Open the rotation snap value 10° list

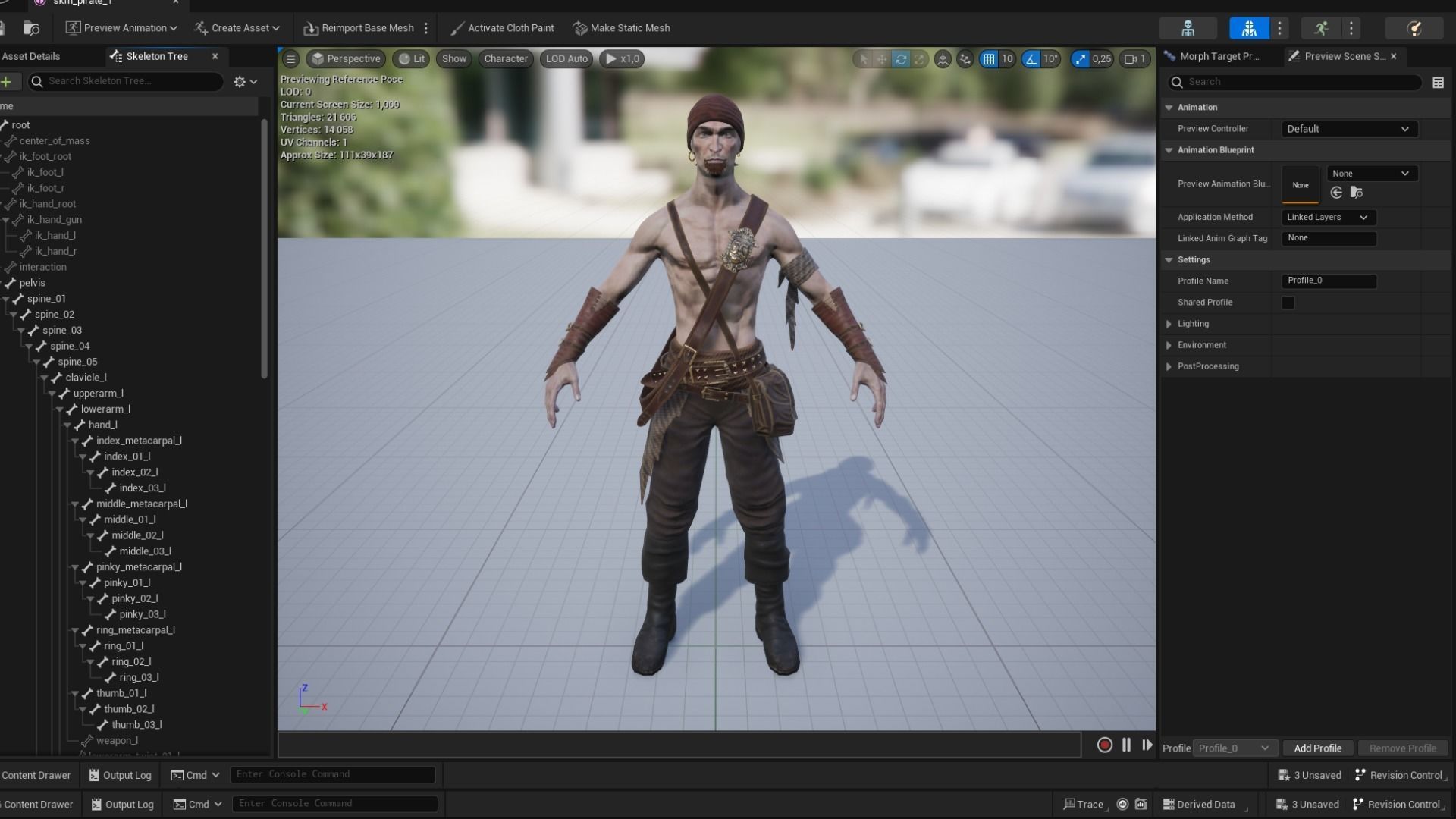(1050, 58)
